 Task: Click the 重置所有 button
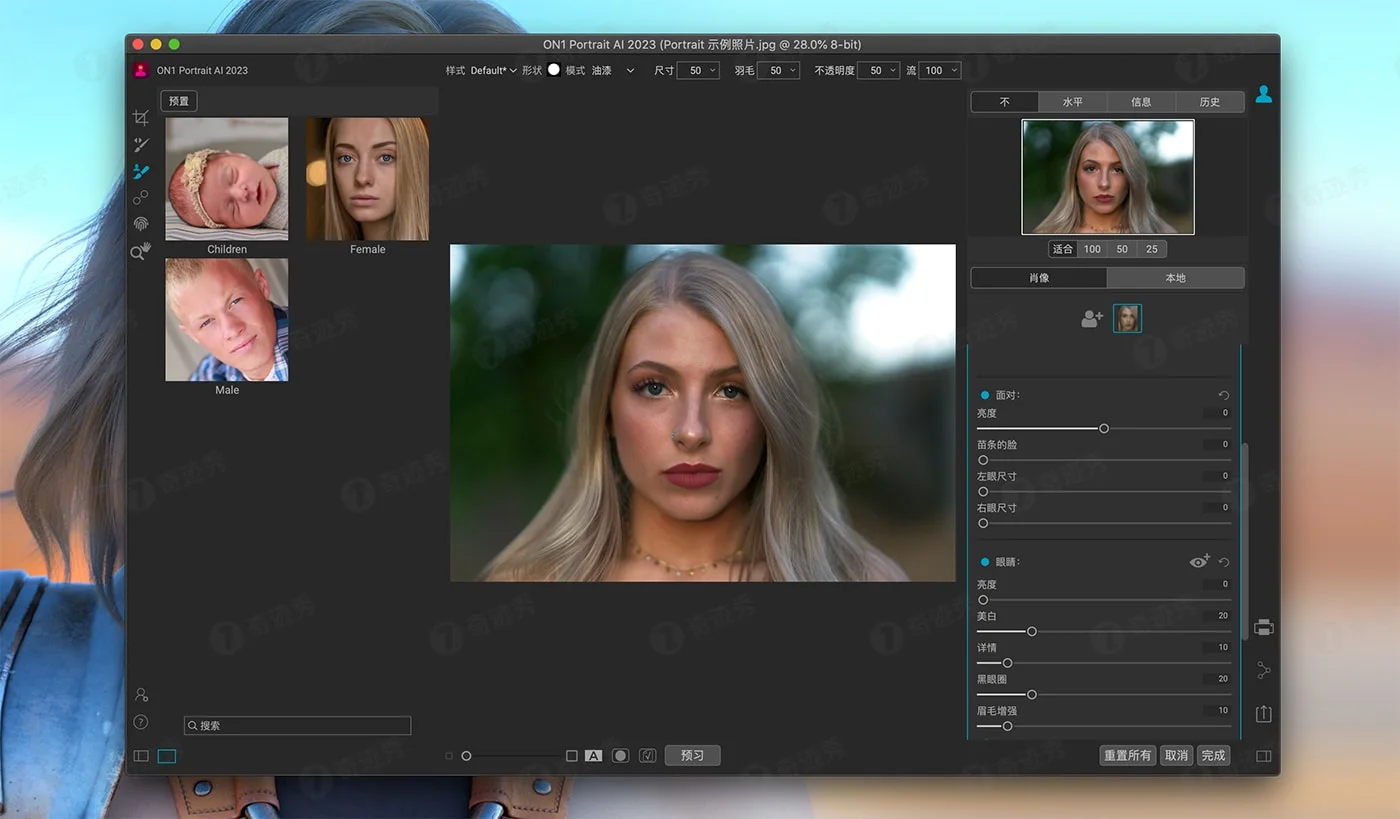pyautogui.click(x=1127, y=756)
